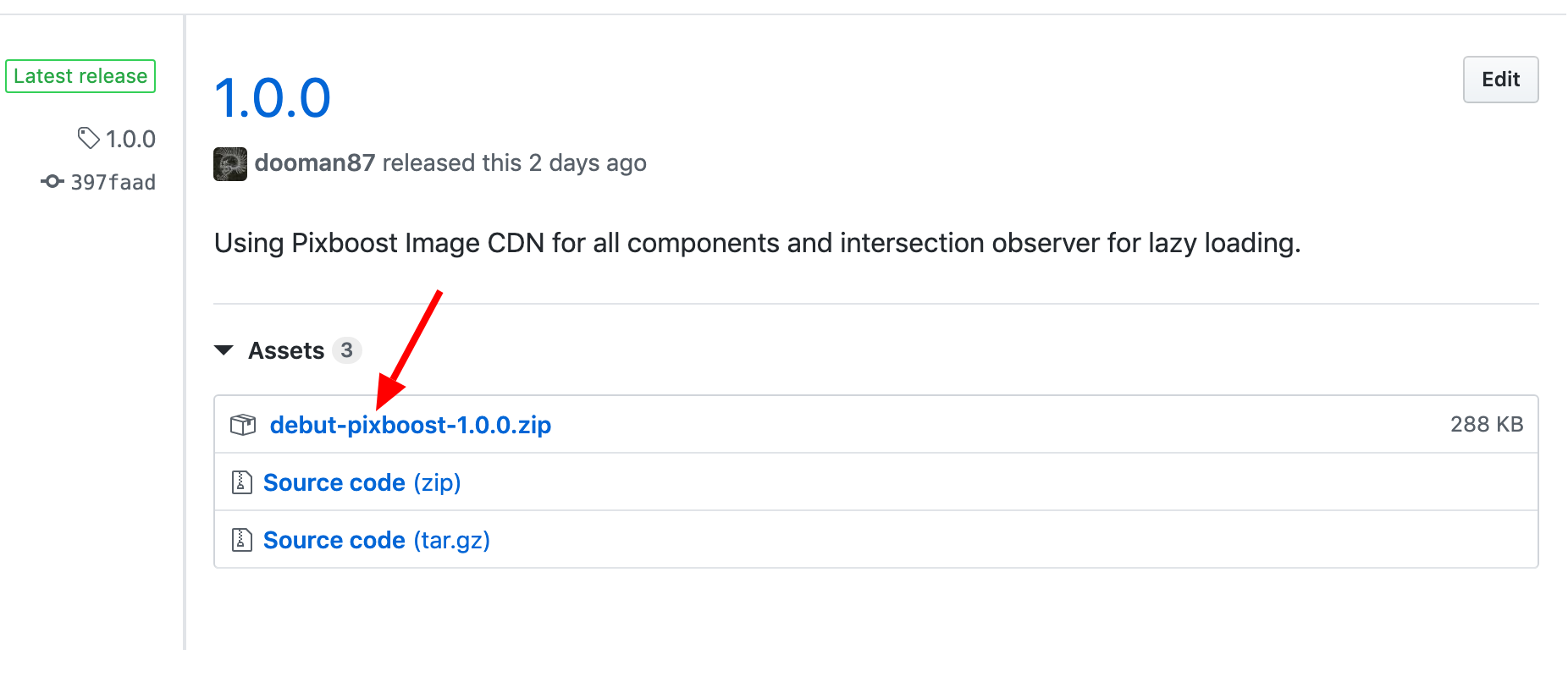Click the Assets count badge showing 3
The width and height of the screenshot is (1568, 699).
(346, 350)
